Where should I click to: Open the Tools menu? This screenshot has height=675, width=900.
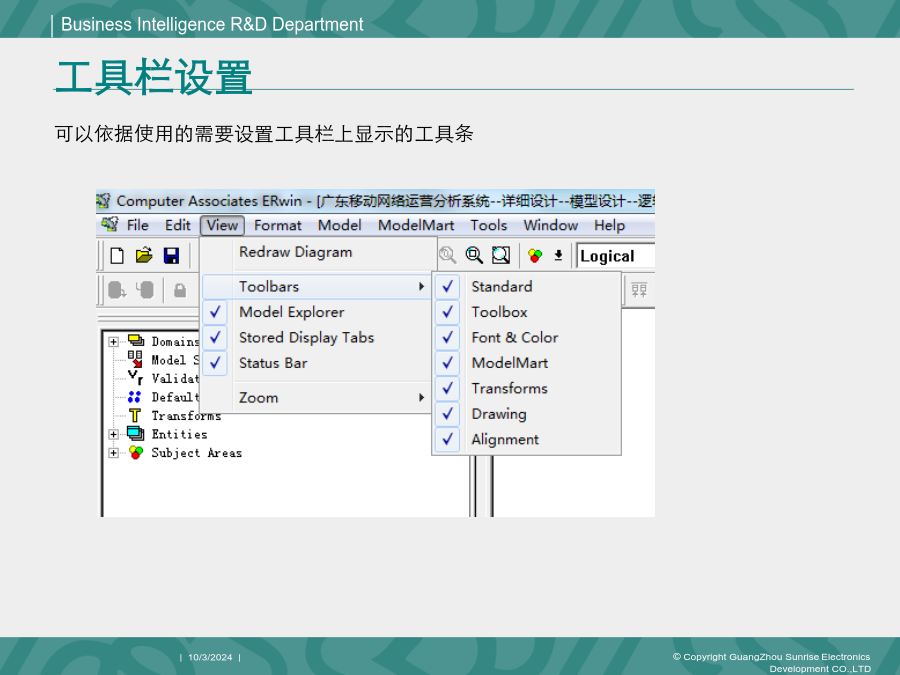coord(489,225)
